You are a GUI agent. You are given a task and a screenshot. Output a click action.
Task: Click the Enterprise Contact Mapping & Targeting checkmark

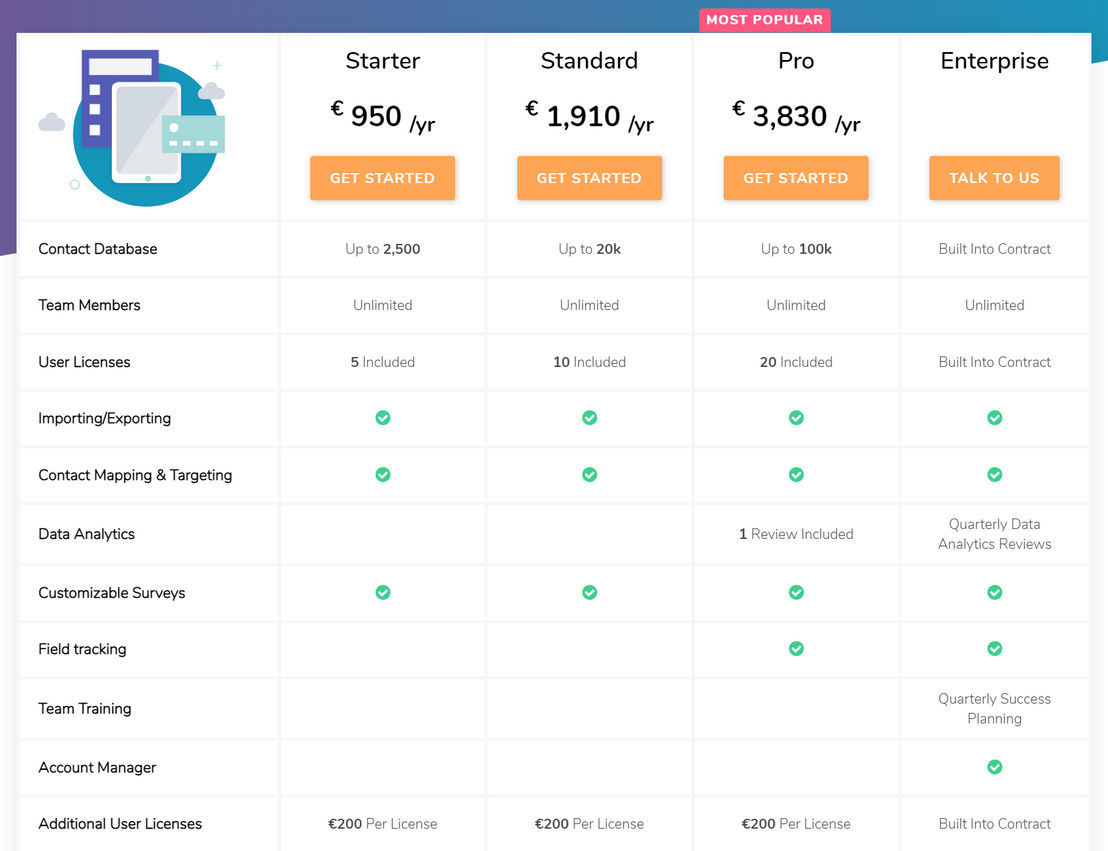click(x=995, y=474)
